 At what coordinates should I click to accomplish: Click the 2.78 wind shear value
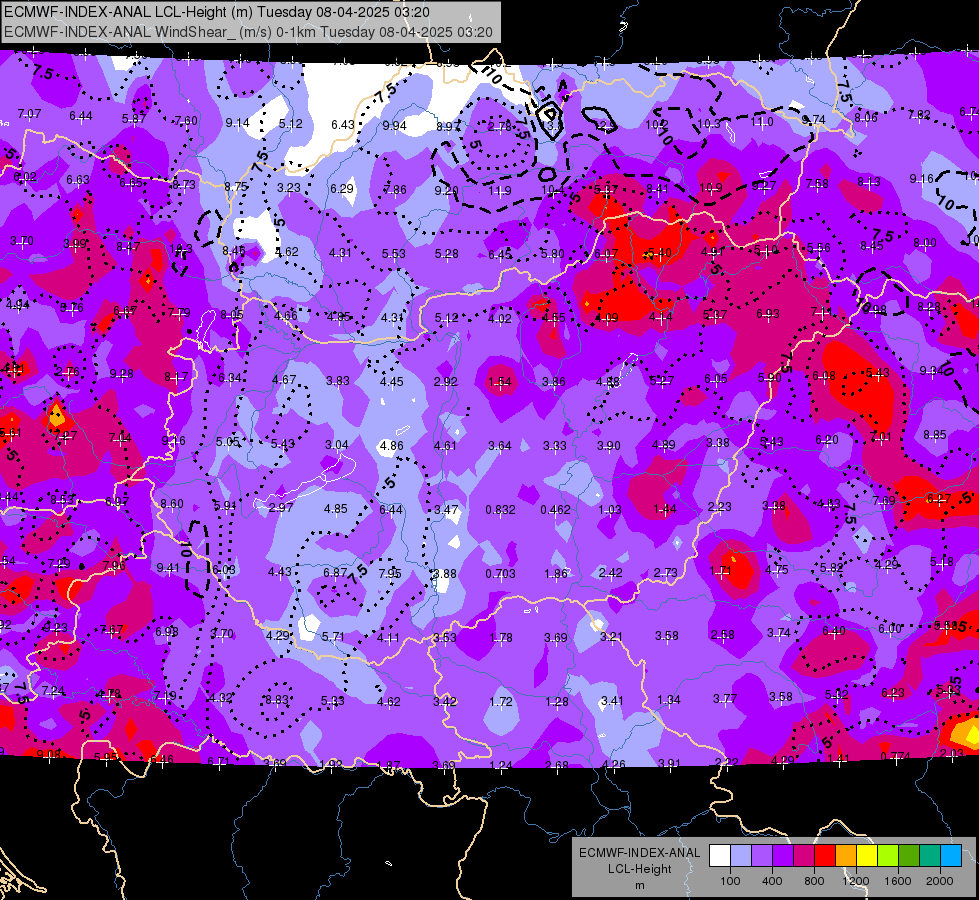coord(499,127)
